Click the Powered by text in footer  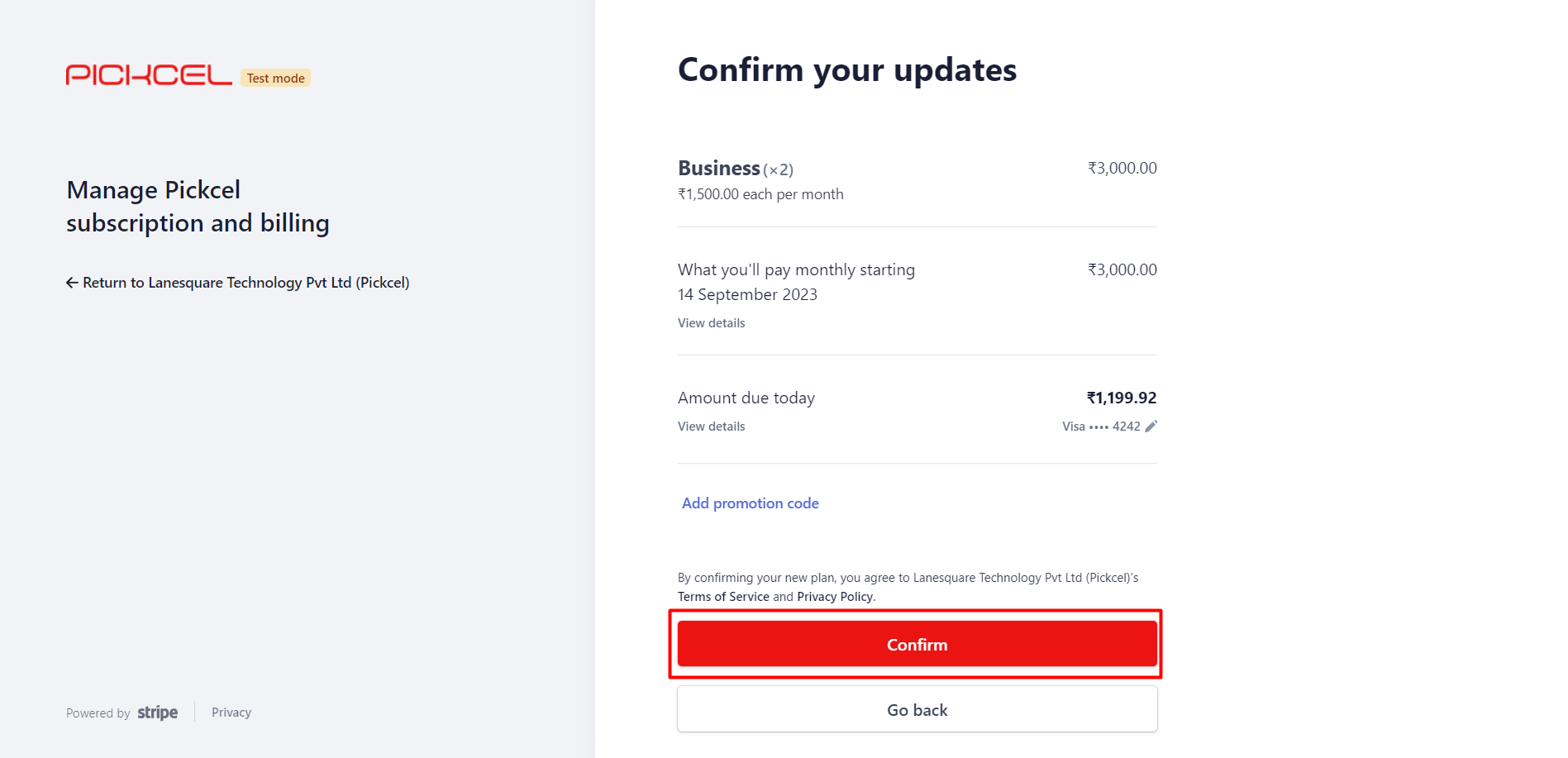[x=98, y=713]
